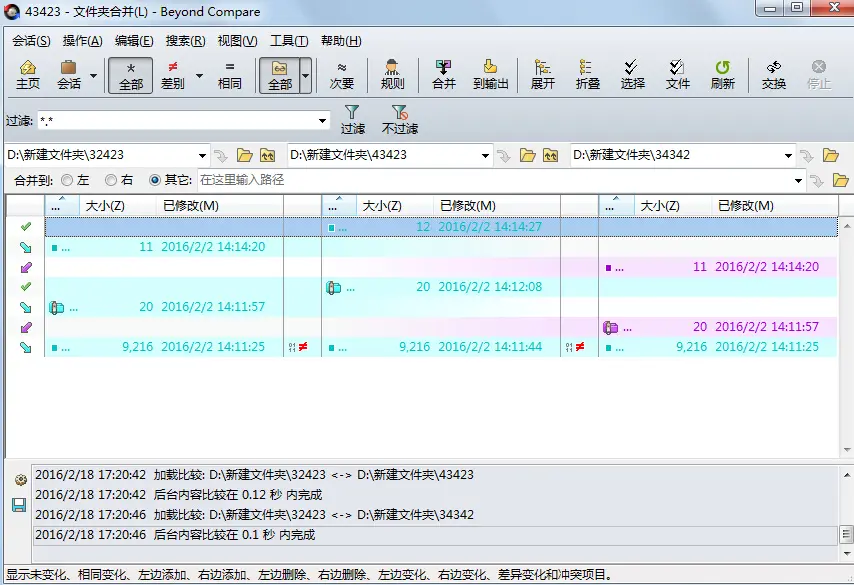Sort center pane by 大小(Z) column
The height and width of the screenshot is (585, 854).
click(x=394, y=206)
